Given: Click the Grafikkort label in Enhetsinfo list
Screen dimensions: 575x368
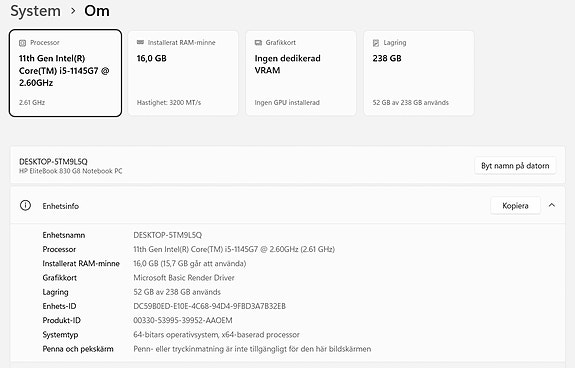Looking at the screenshot, I should click(59, 278).
